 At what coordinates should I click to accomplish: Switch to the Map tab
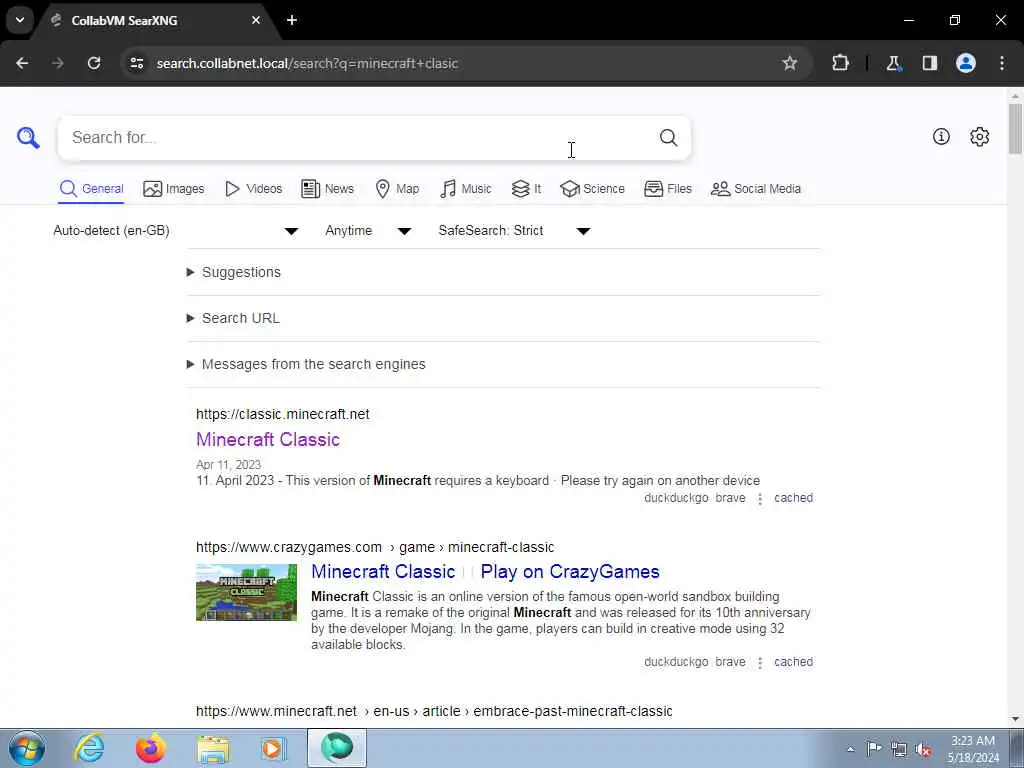[x=397, y=189]
